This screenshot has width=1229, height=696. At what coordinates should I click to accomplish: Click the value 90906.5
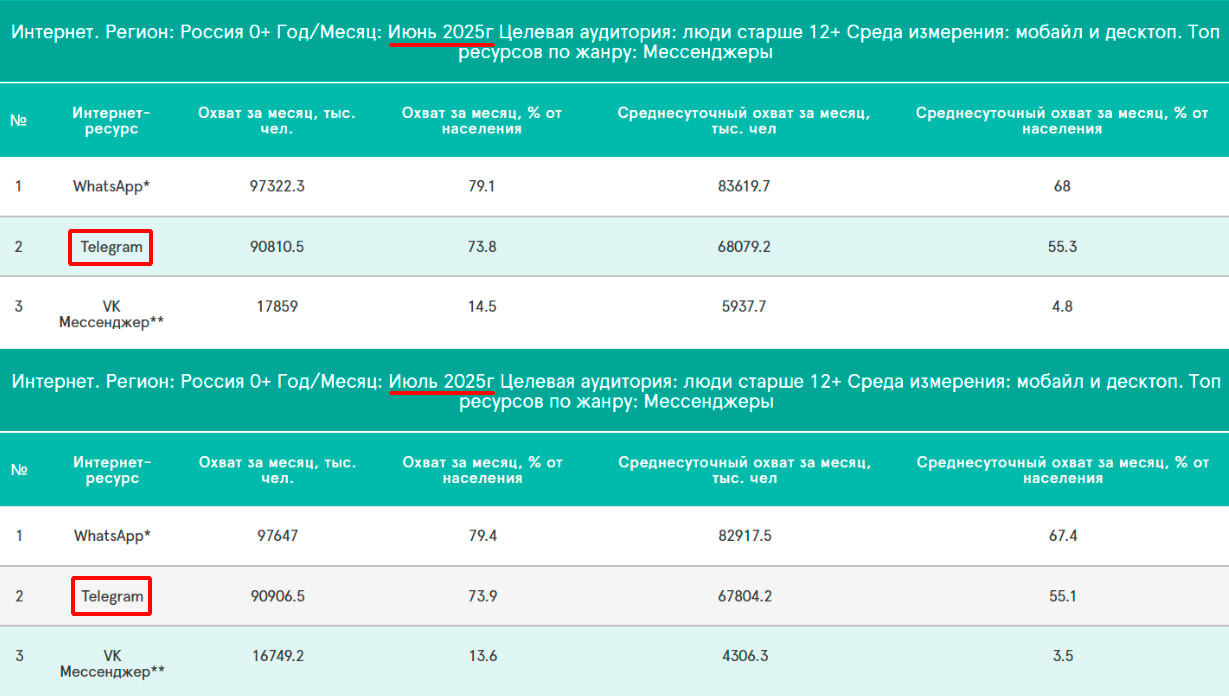pyautogui.click(x=277, y=596)
